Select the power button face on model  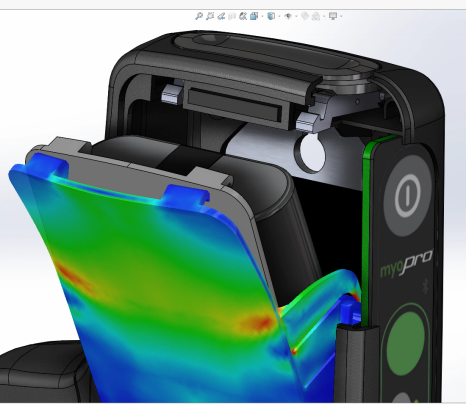coord(408,195)
